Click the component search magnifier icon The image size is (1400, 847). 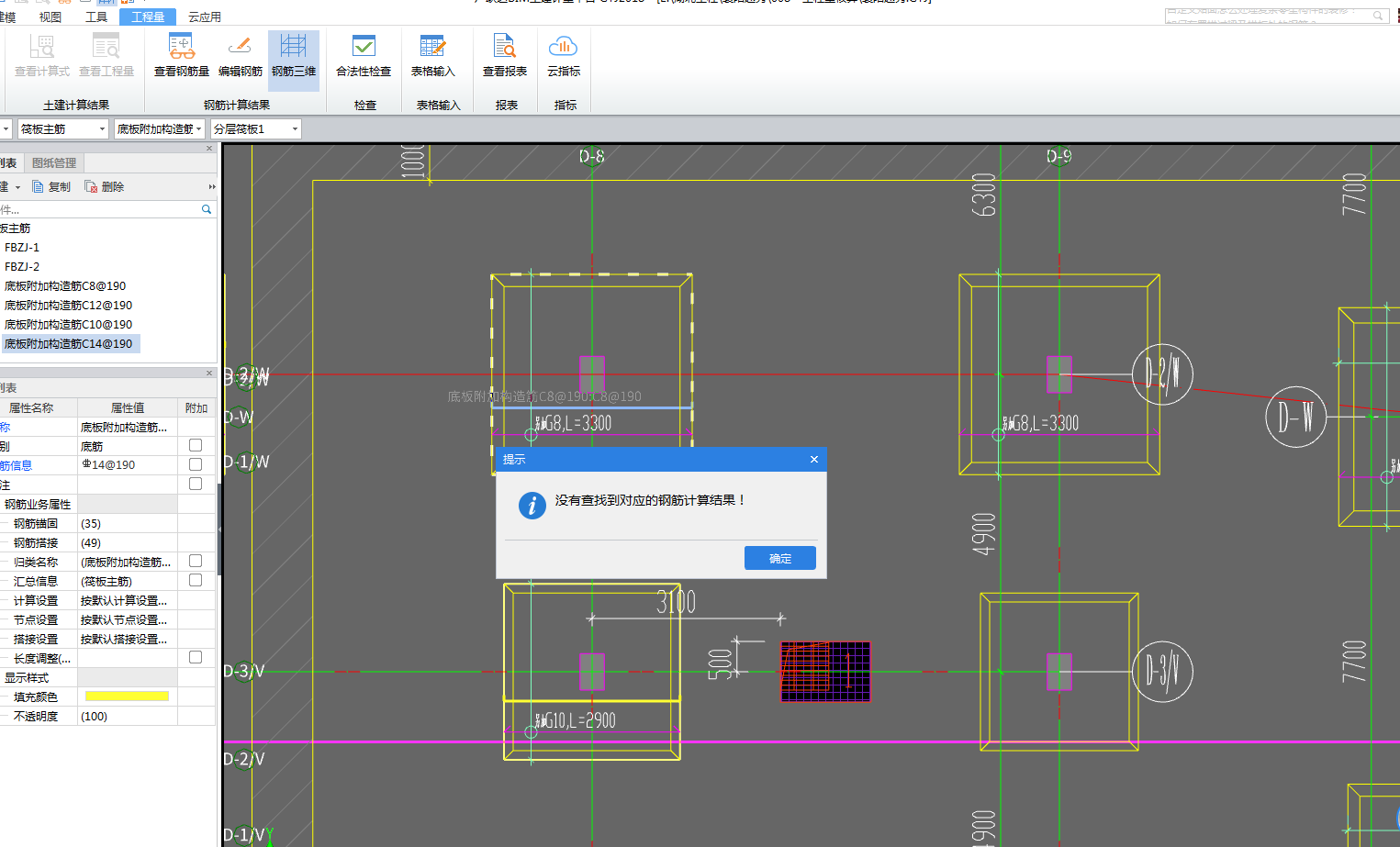(x=207, y=209)
